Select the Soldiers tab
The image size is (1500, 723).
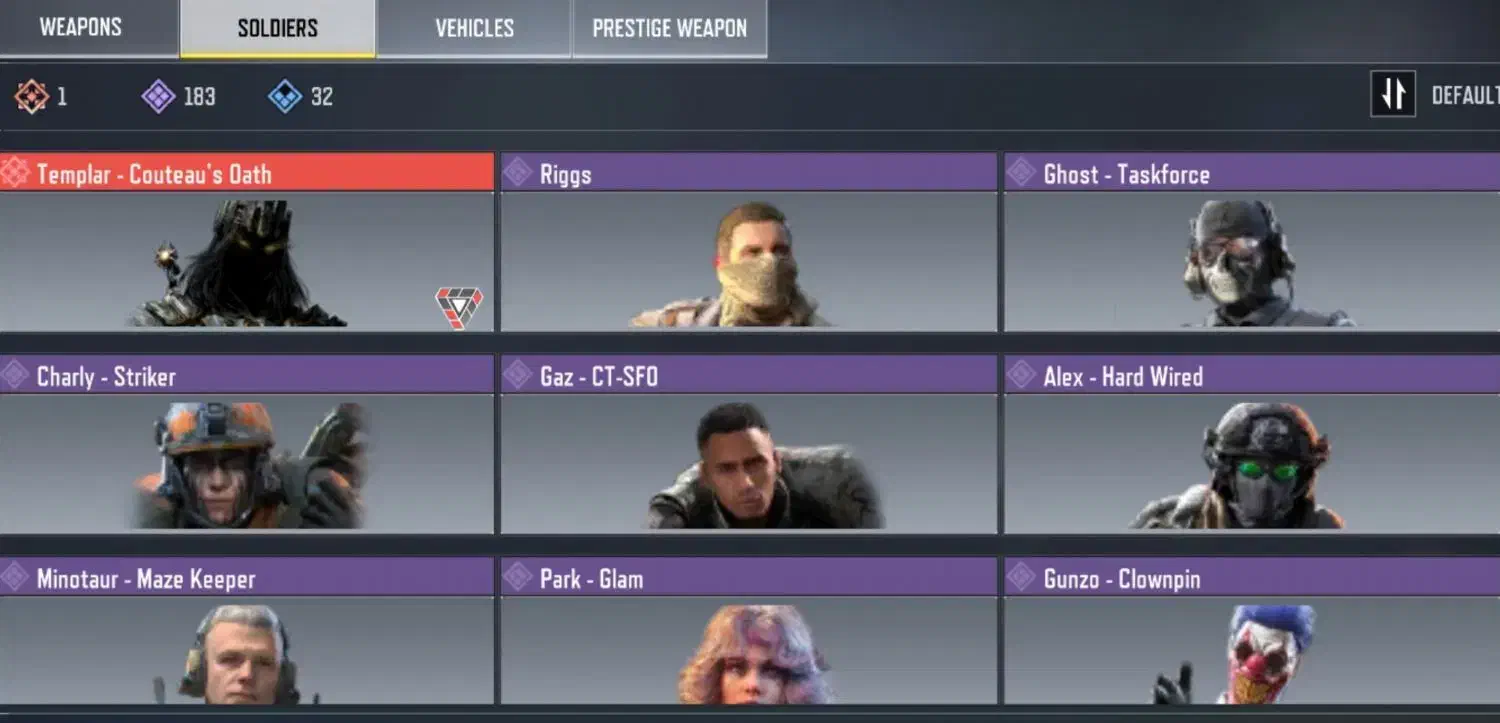click(277, 28)
